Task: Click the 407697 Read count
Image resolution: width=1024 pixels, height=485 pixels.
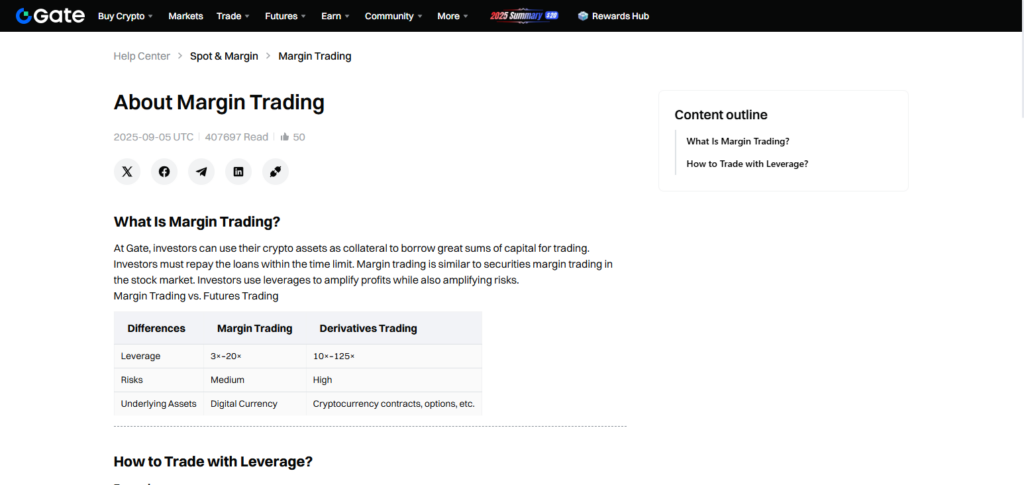Action: [x=236, y=137]
